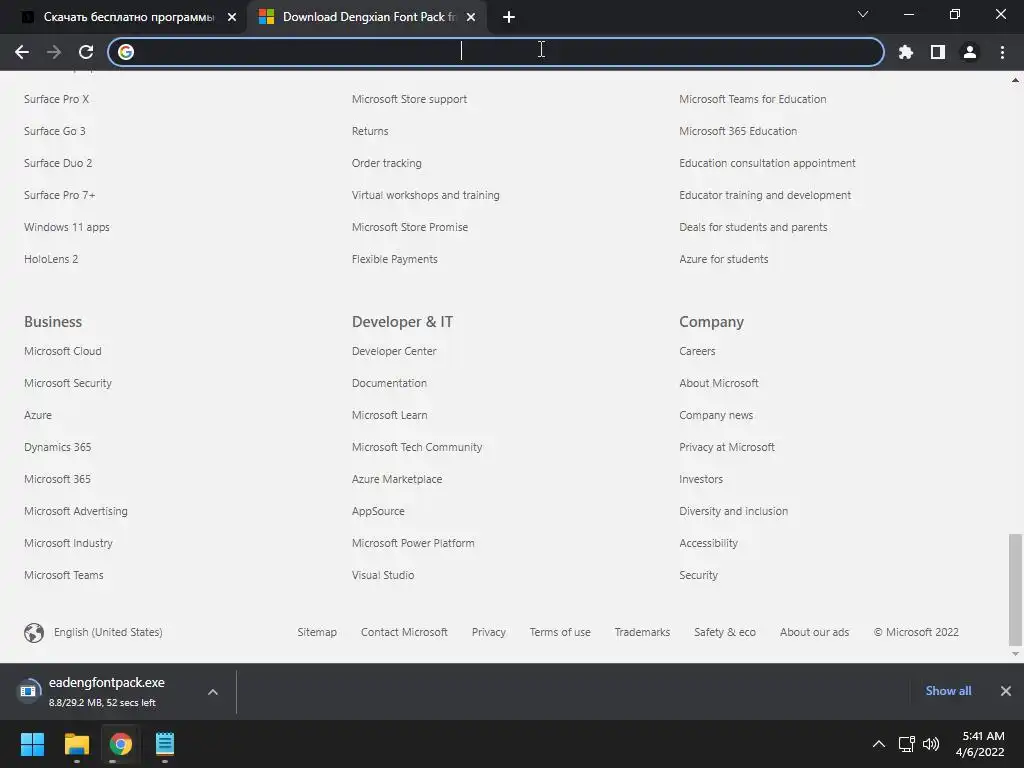Click the page vertical scrollbar thumb
1024x768 pixels.
click(x=1015, y=589)
